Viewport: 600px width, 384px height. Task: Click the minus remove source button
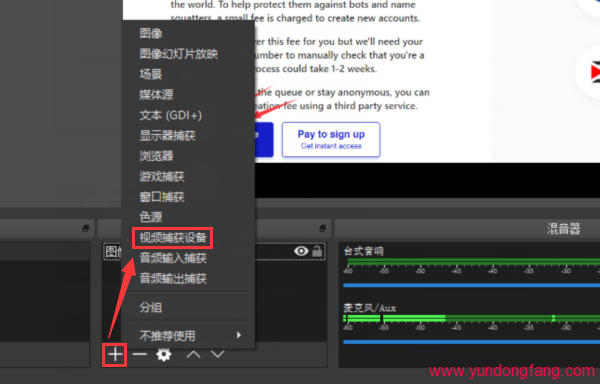click(140, 355)
